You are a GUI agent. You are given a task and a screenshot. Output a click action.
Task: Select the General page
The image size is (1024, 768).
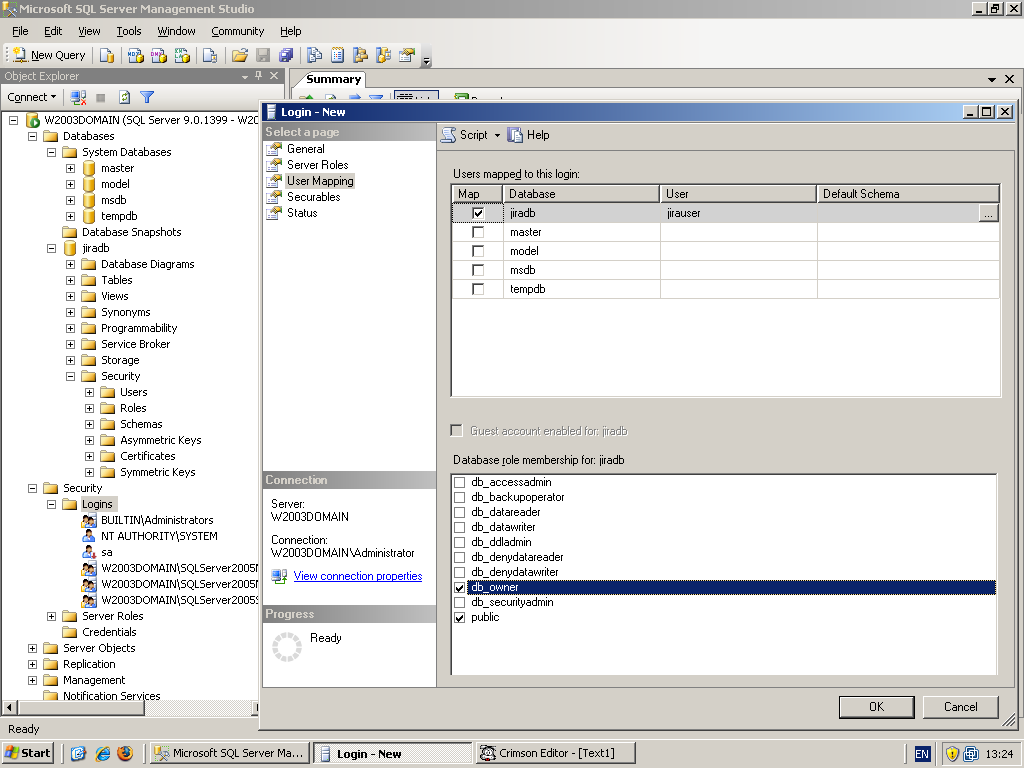[305, 149]
